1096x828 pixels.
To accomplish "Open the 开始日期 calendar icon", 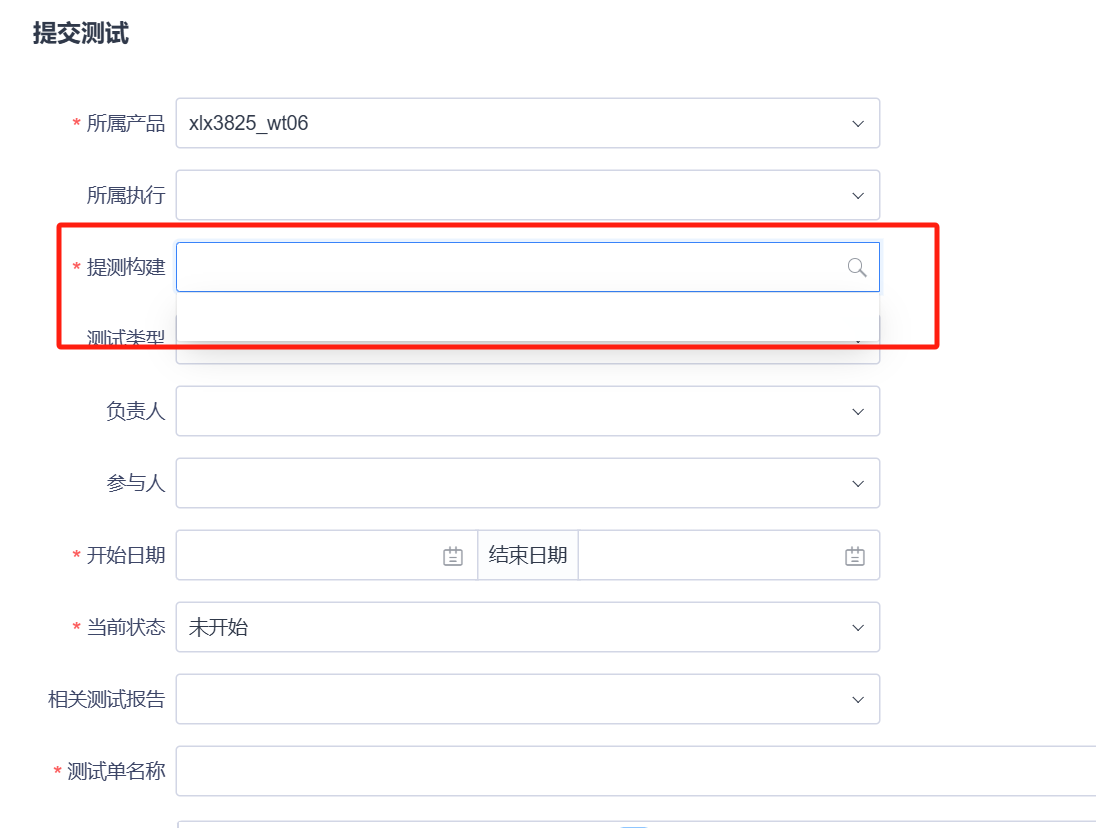I will [453, 556].
